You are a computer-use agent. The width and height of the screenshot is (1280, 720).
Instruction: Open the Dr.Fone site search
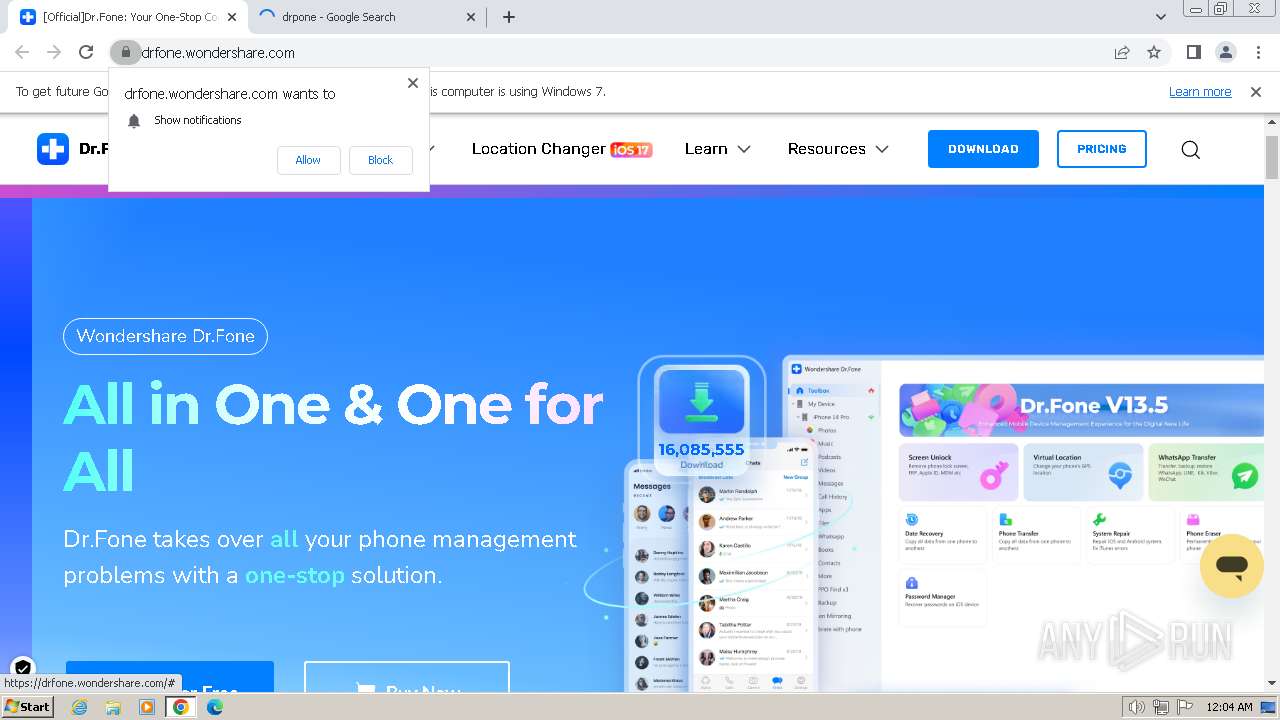pos(1190,149)
